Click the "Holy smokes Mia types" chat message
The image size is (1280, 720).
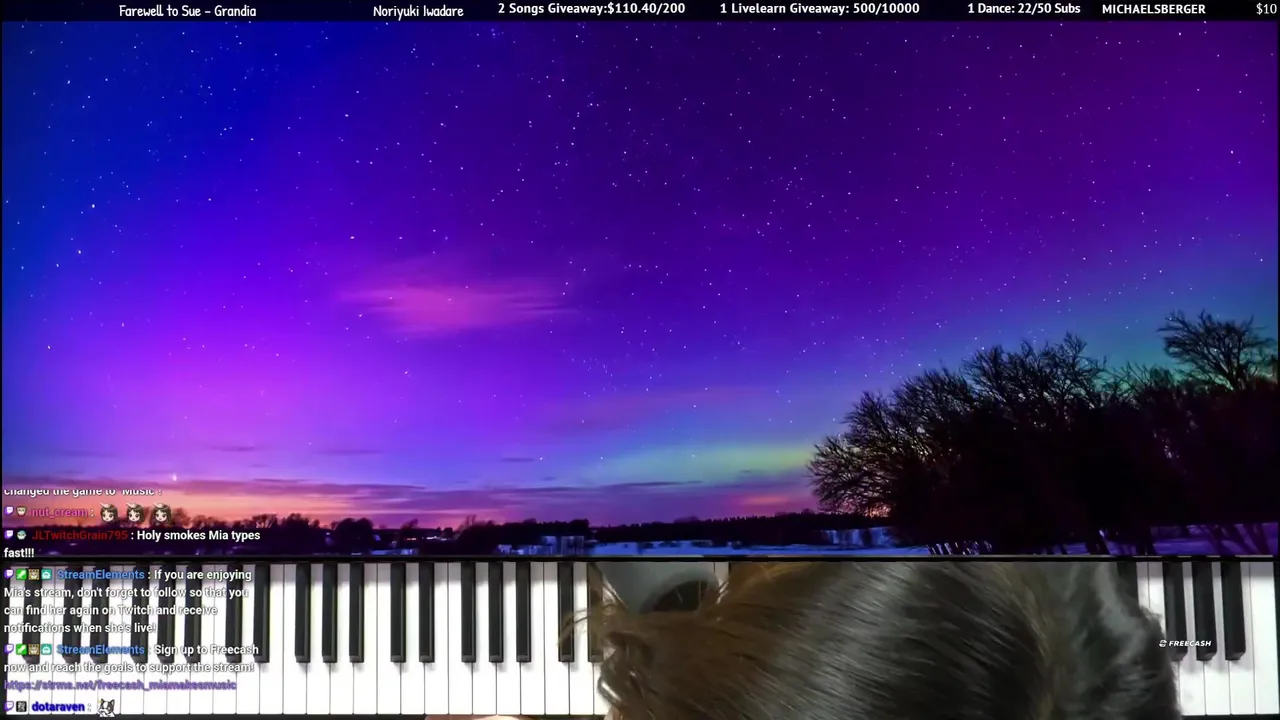[198, 535]
